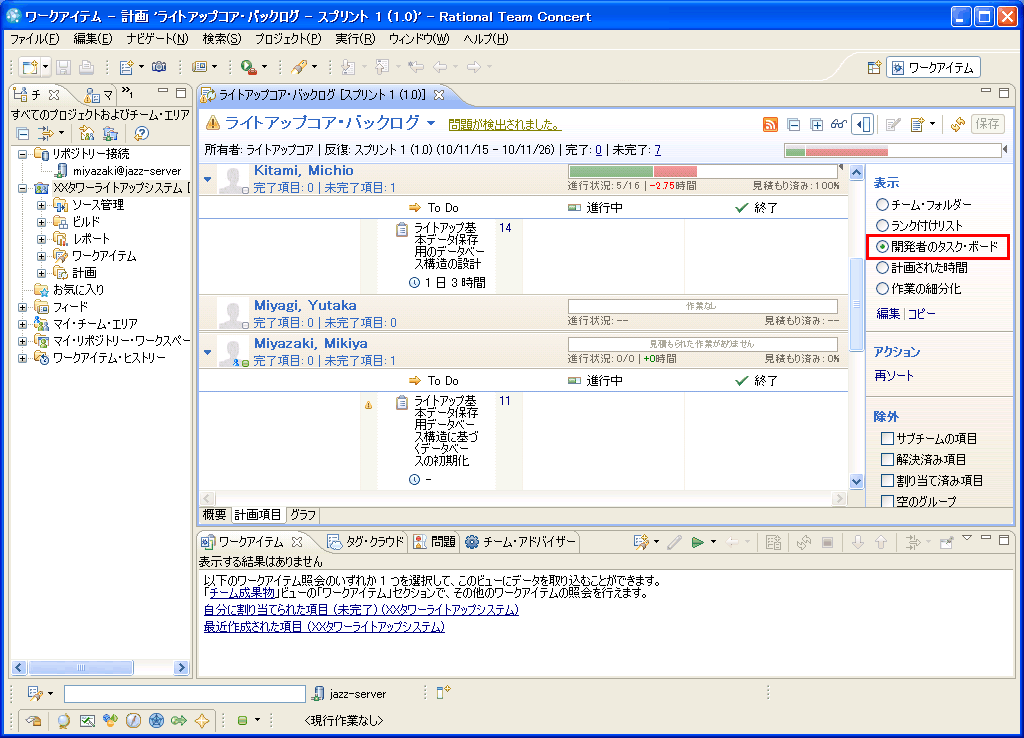Click the collapse all icon in the team artifacts view
The height and width of the screenshot is (738, 1024).
23,134
